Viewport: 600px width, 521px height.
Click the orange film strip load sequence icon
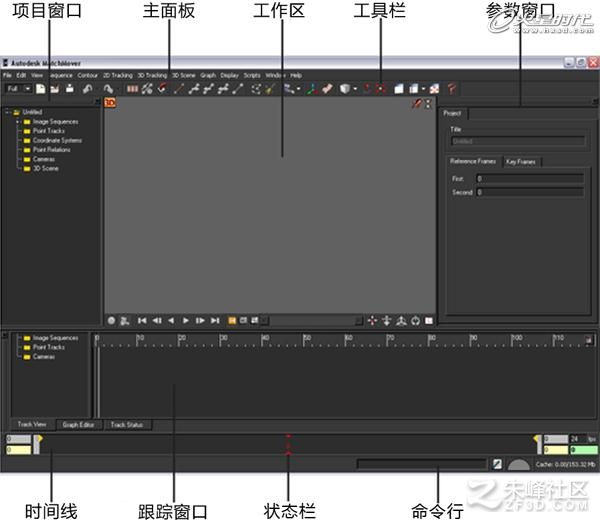click(132, 89)
